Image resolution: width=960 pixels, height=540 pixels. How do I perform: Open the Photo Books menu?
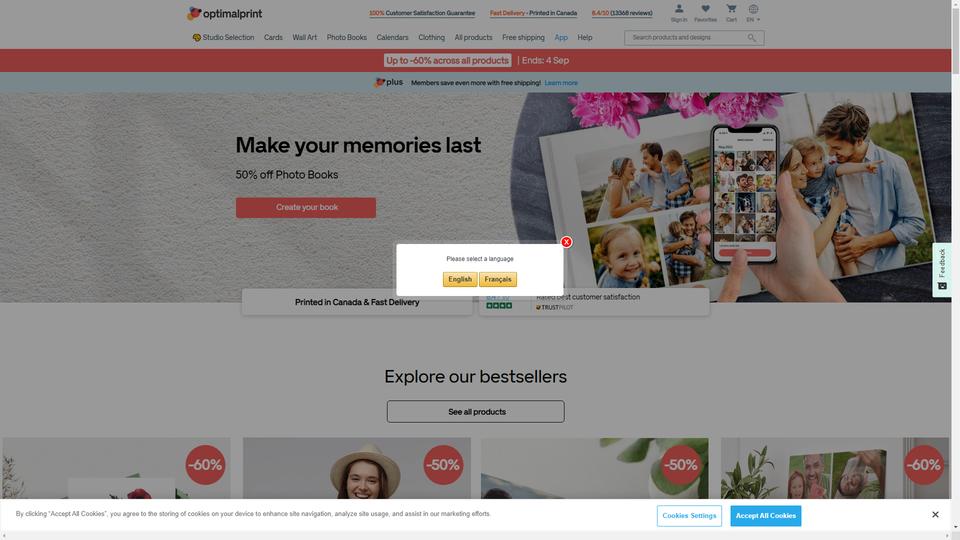tap(347, 37)
